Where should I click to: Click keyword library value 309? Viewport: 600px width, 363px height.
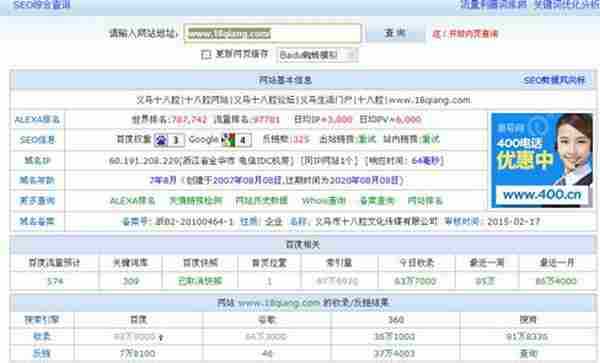[x=131, y=281]
